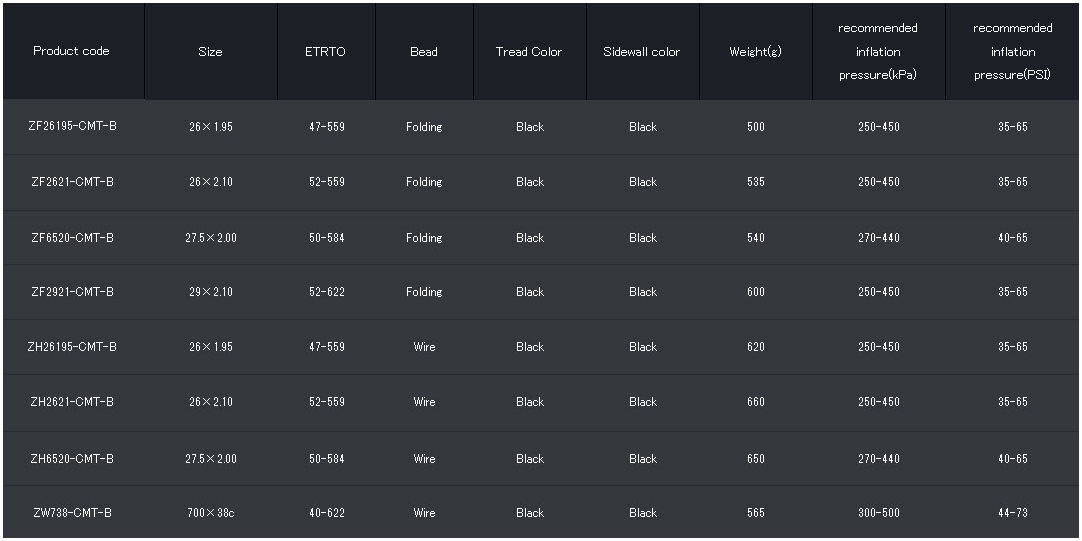1082x541 pixels.
Task: Click the Product code column header
Action: tap(71, 51)
